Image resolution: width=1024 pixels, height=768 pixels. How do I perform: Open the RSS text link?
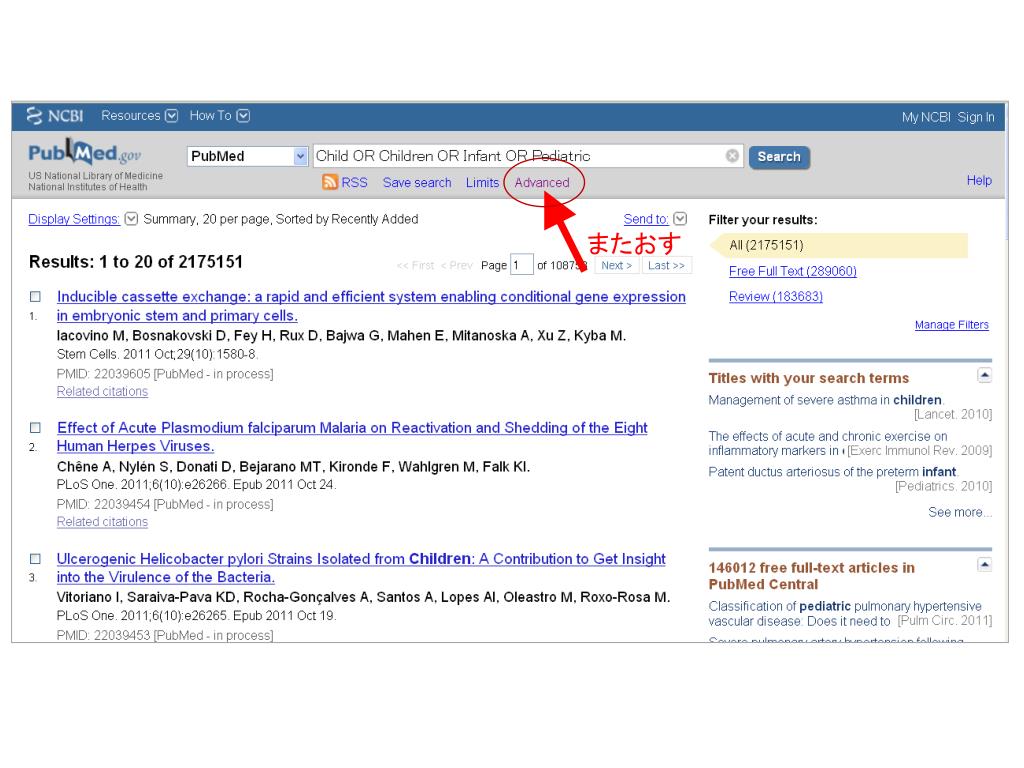(x=355, y=183)
